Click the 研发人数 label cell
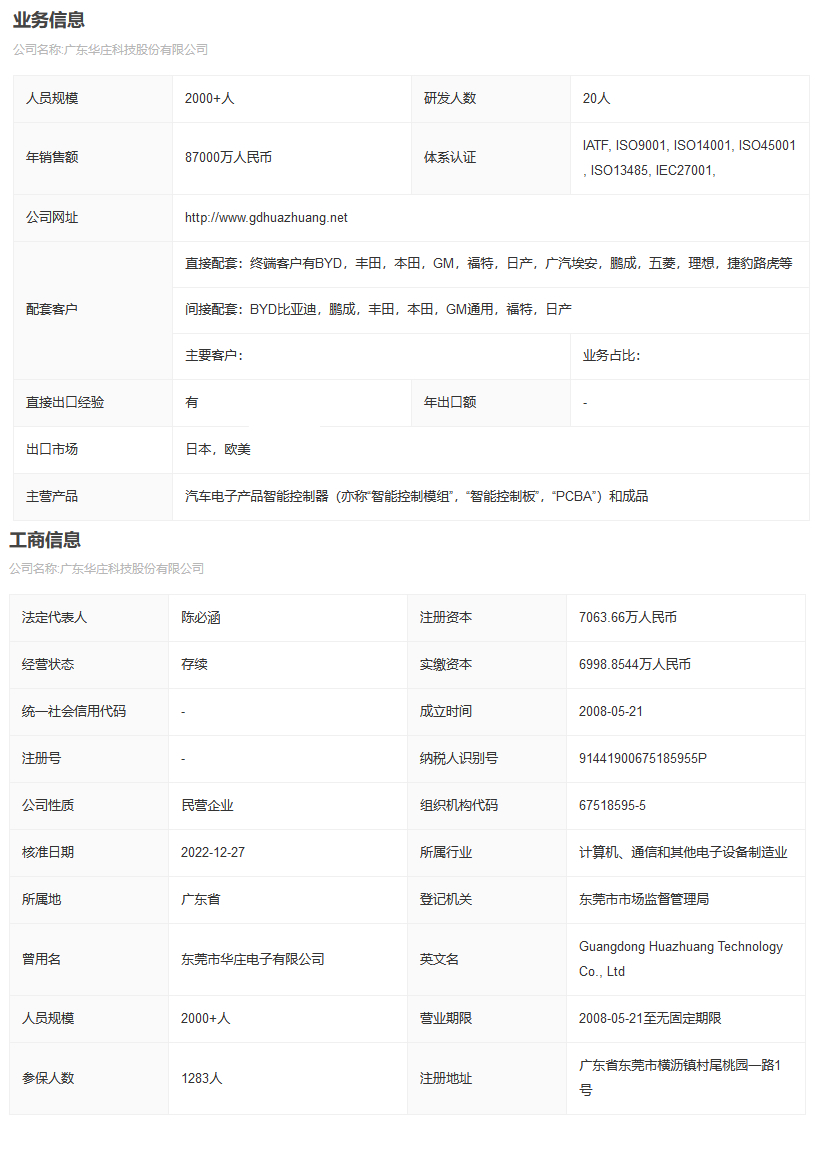This screenshot has width=826, height=1150. [491, 98]
